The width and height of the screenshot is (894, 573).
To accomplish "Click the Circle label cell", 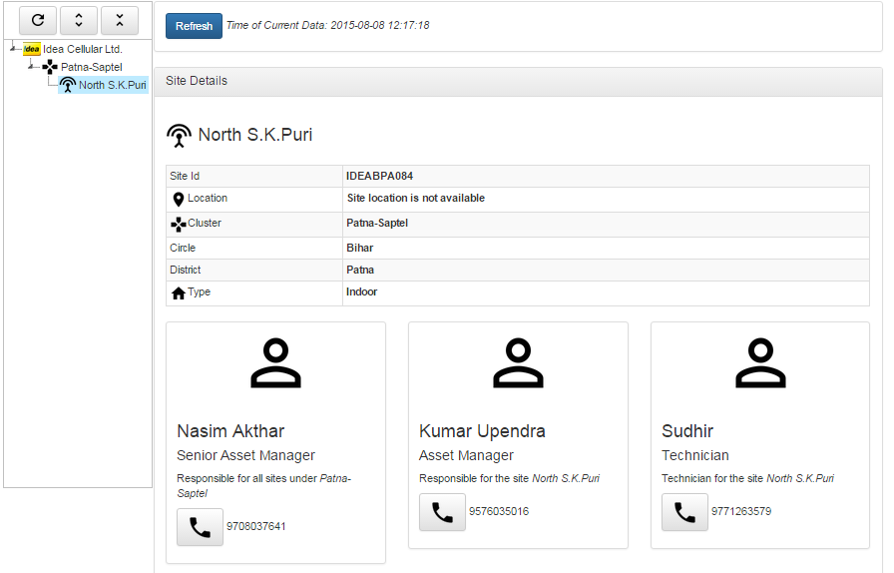I will 254,248.
